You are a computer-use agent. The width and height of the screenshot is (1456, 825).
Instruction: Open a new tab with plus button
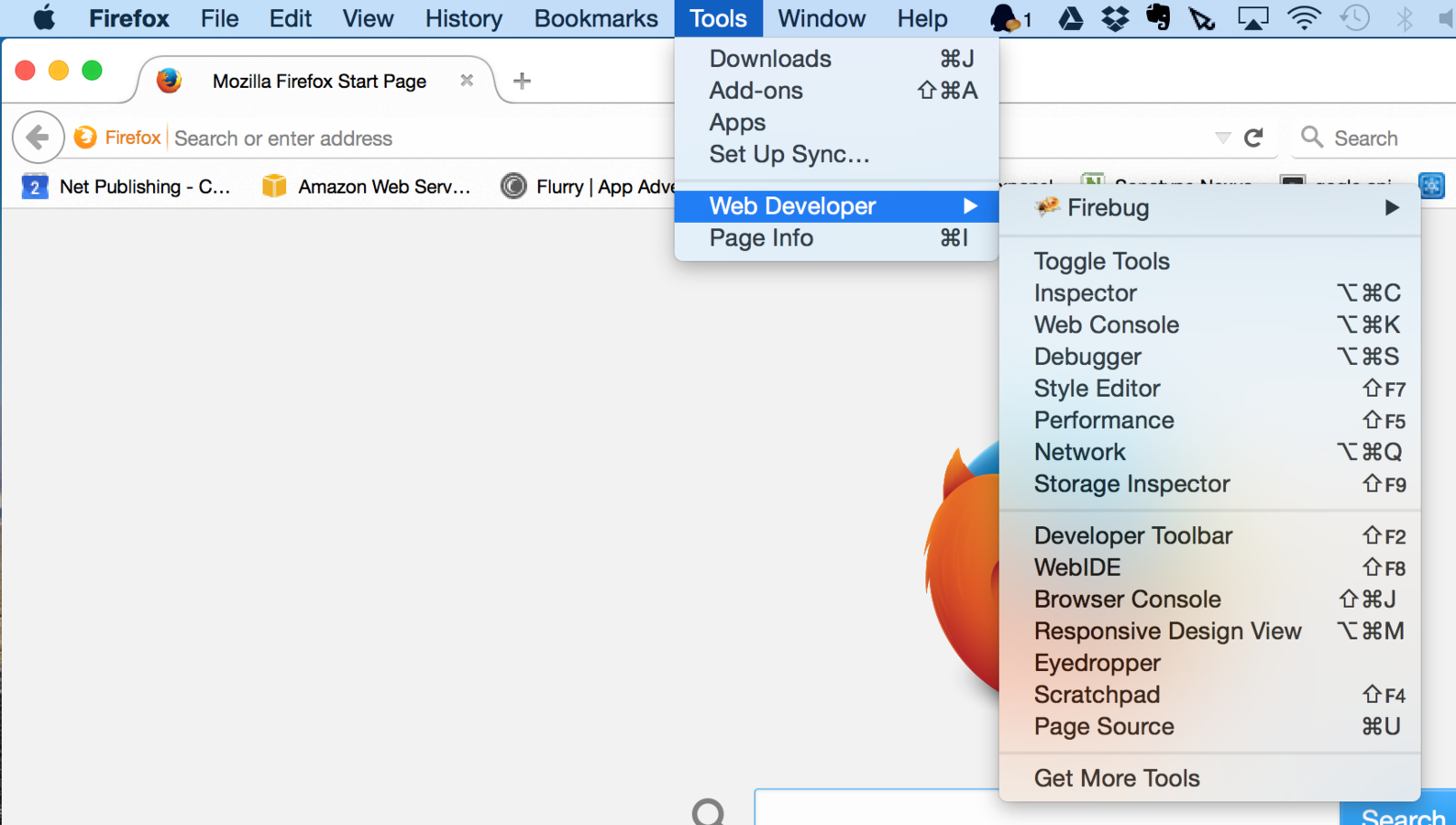(x=522, y=81)
